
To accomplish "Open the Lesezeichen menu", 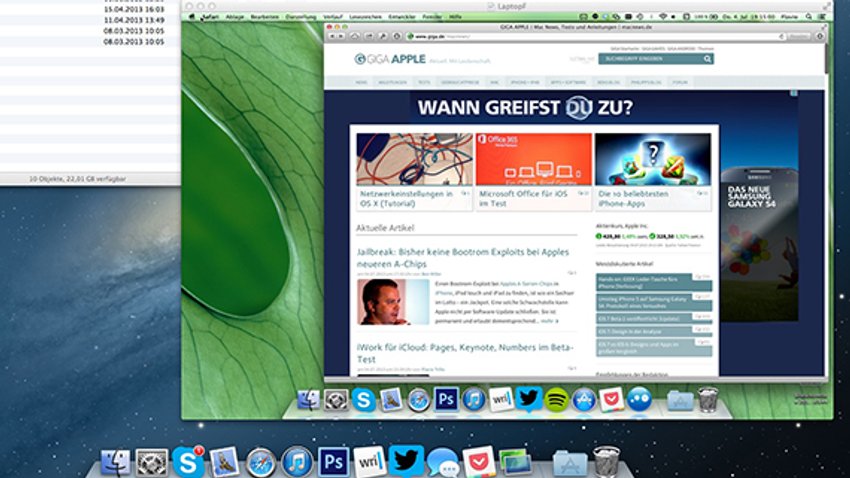I will [x=365, y=17].
